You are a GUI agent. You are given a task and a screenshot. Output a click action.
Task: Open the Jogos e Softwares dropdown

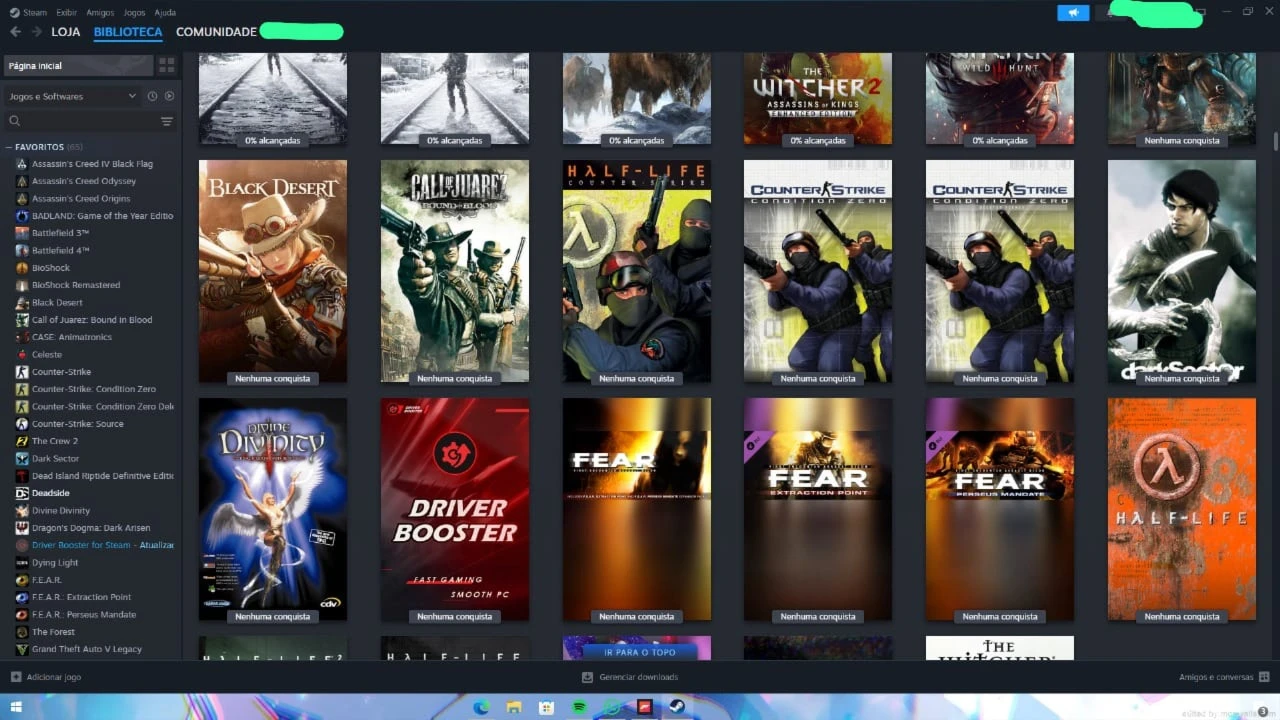point(72,96)
